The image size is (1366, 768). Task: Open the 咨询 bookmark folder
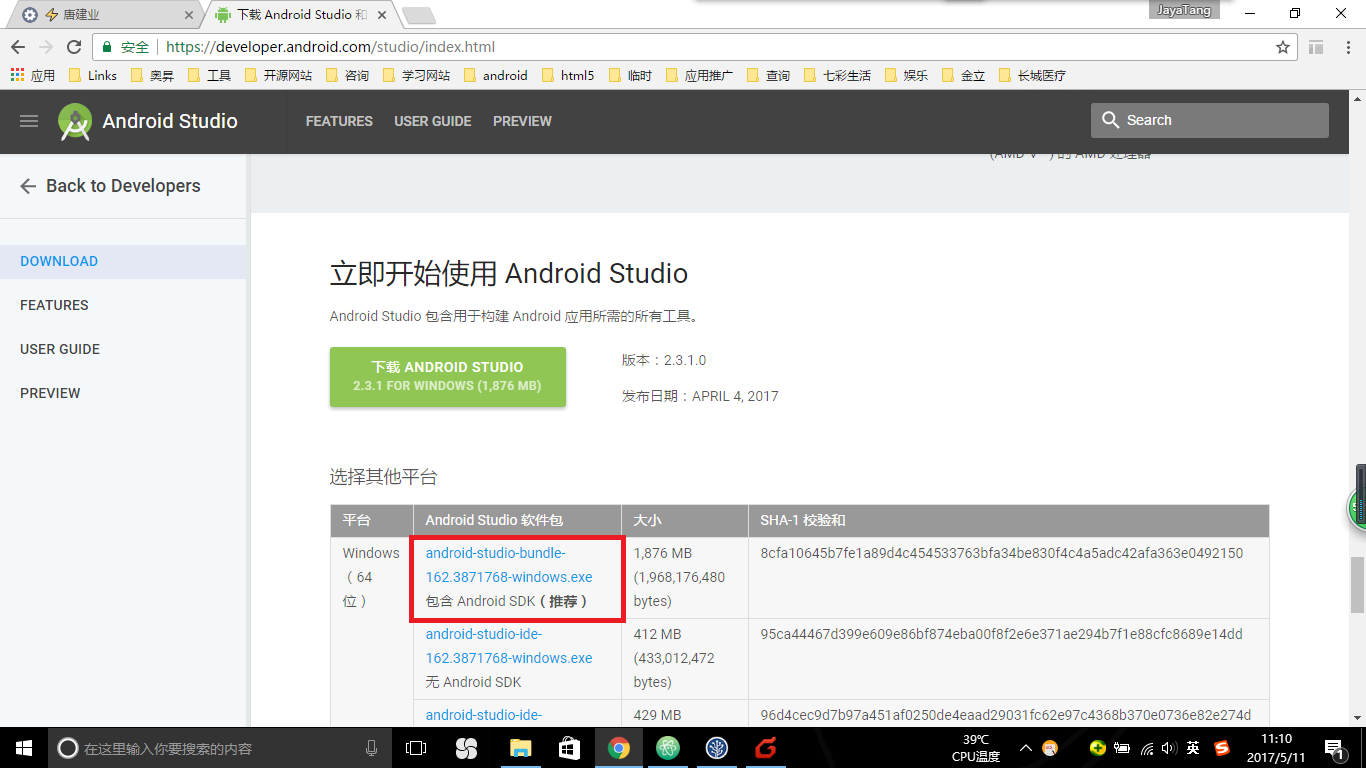[347, 75]
